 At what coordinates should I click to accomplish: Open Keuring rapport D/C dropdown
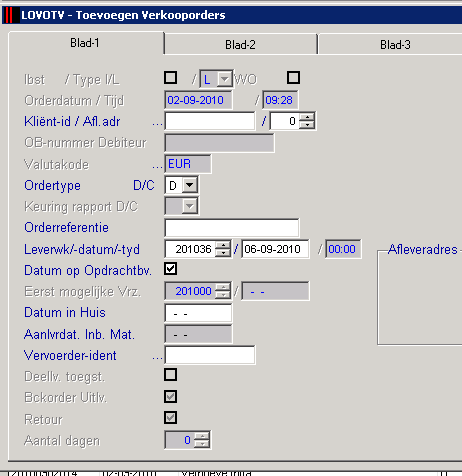click(190, 206)
